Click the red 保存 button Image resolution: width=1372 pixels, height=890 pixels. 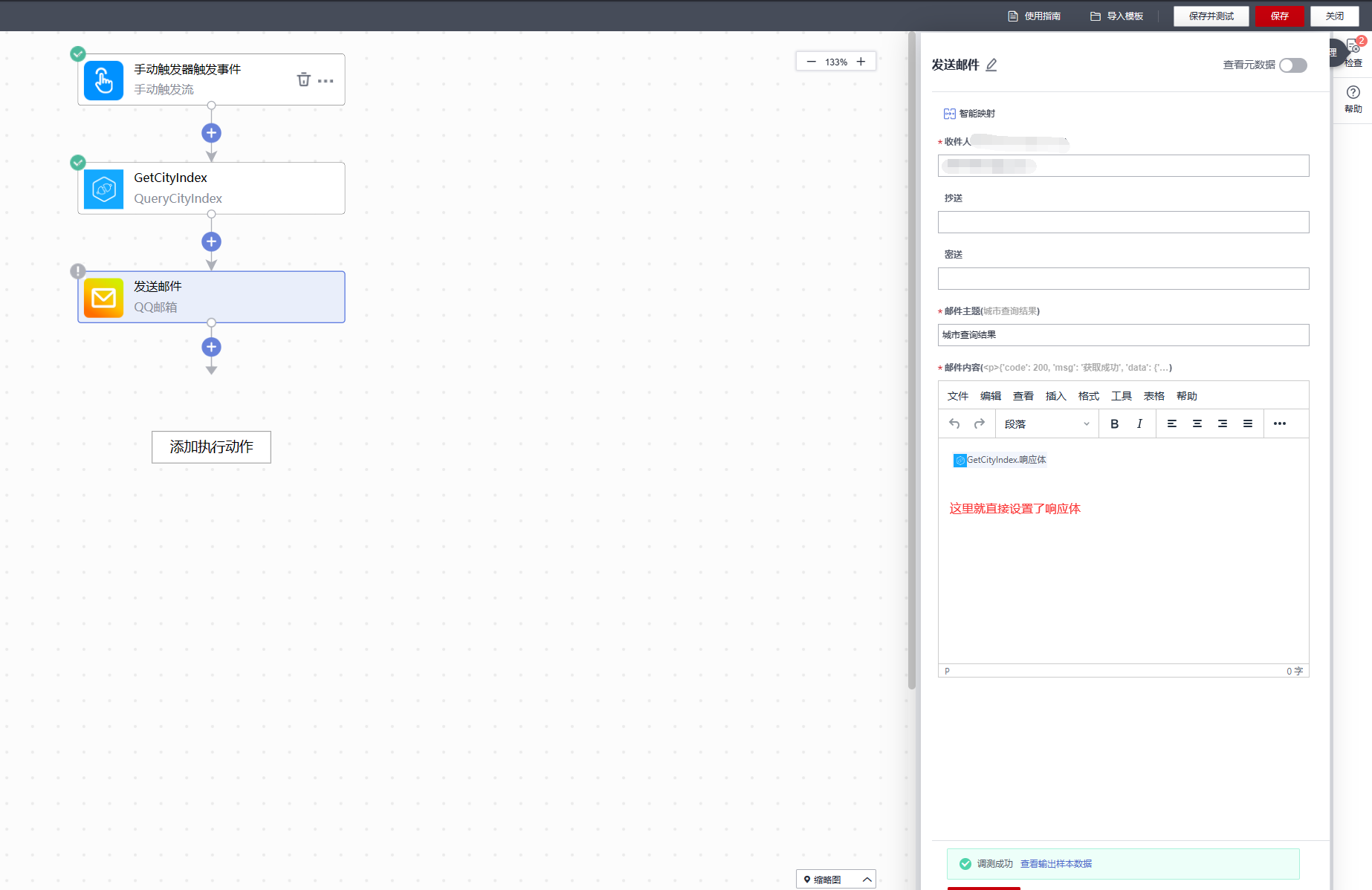click(x=1280, y=16)
